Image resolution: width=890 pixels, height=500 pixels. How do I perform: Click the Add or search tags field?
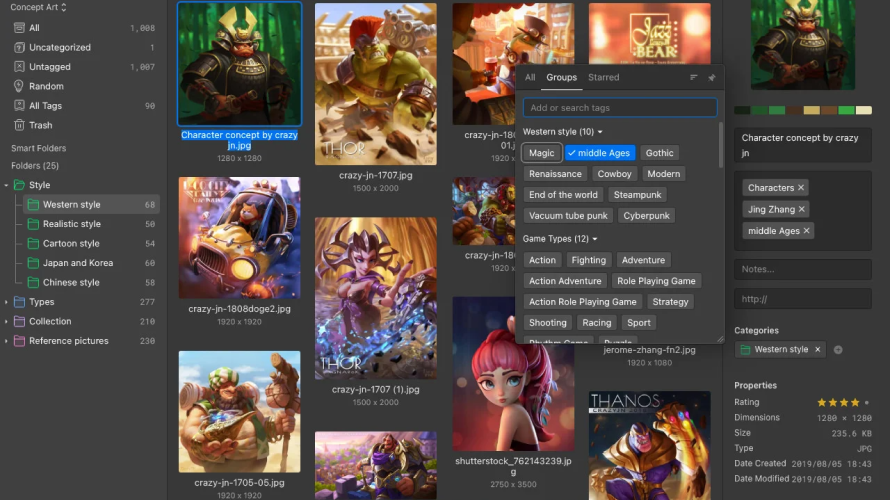click(619, 108)
